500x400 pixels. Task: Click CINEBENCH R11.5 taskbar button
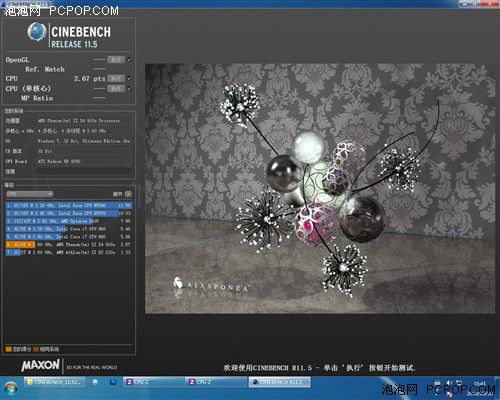point(280,382)
